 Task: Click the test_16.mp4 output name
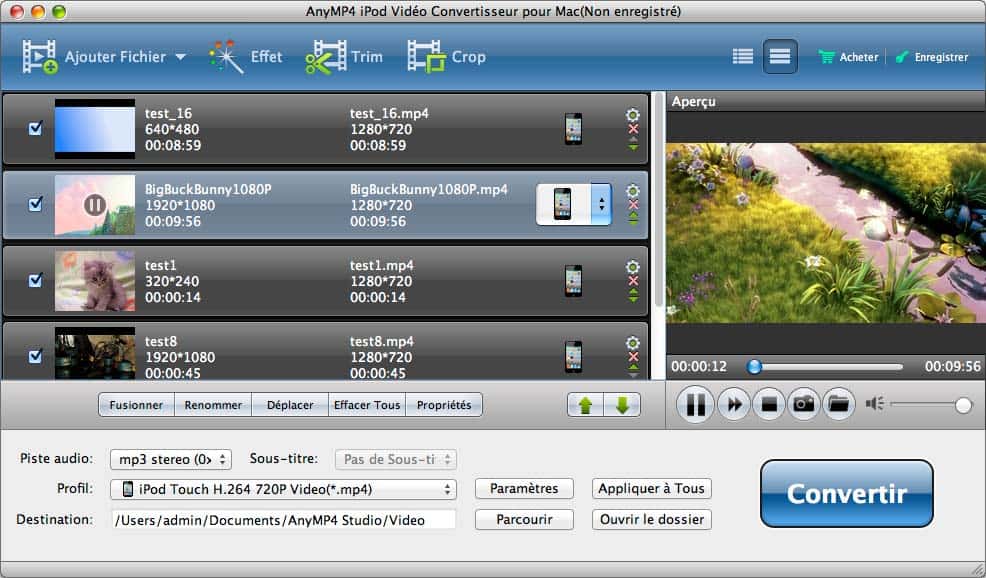[389, 113]
